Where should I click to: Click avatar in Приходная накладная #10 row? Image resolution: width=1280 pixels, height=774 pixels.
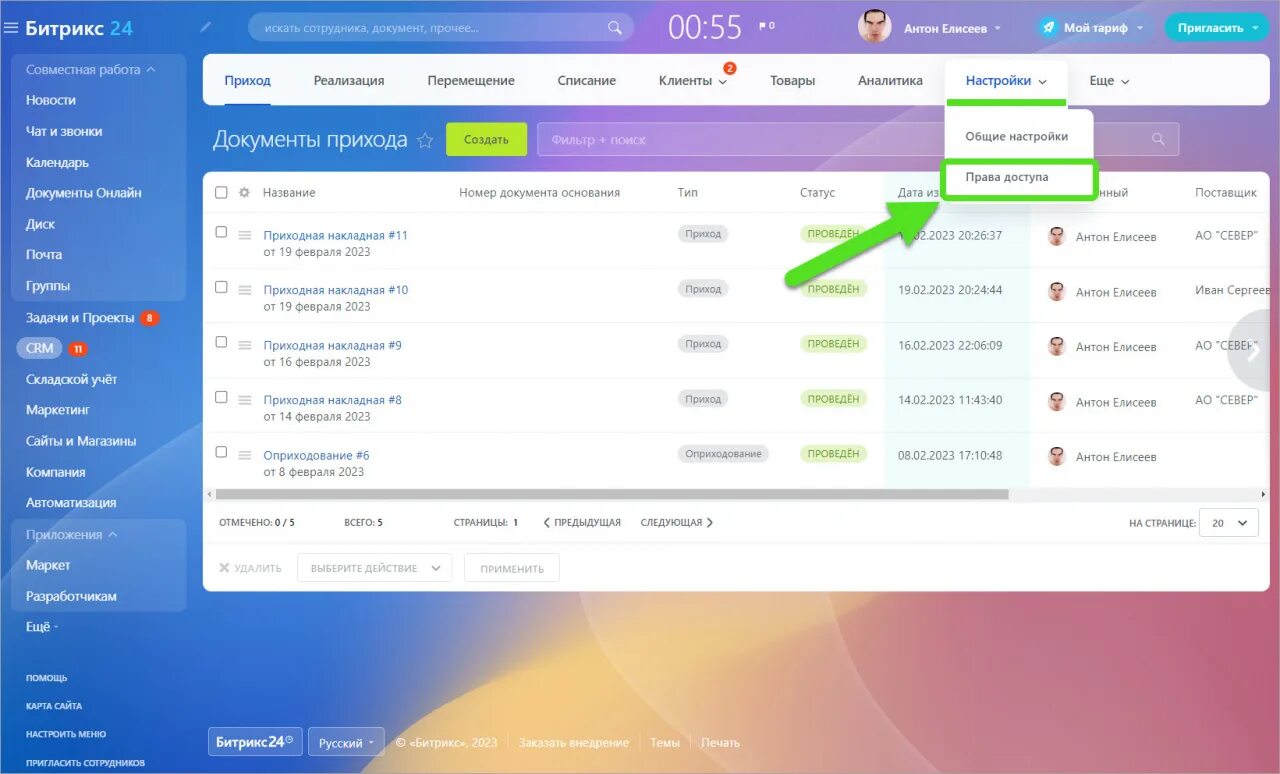click(1056, 291)
